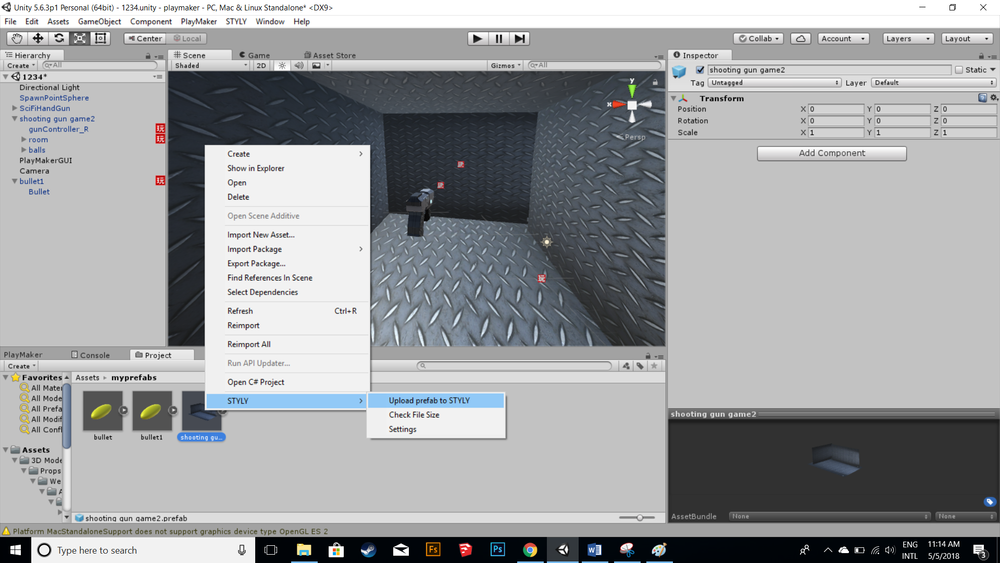Click the Play button
This screenshot has height=563, width=1000.
click(477, 38)
